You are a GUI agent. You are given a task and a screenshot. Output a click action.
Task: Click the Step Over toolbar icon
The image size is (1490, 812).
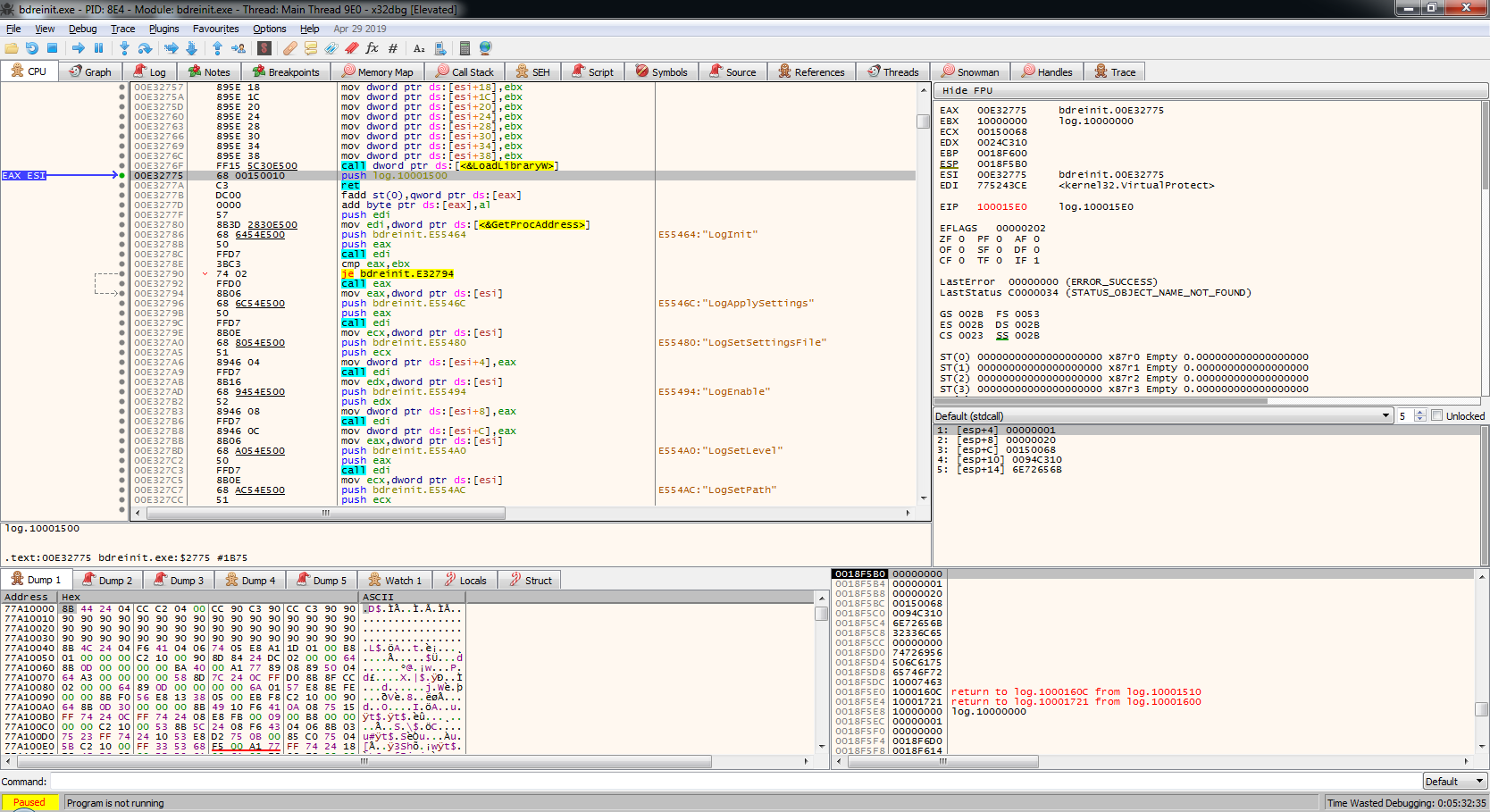coord(145,48)
